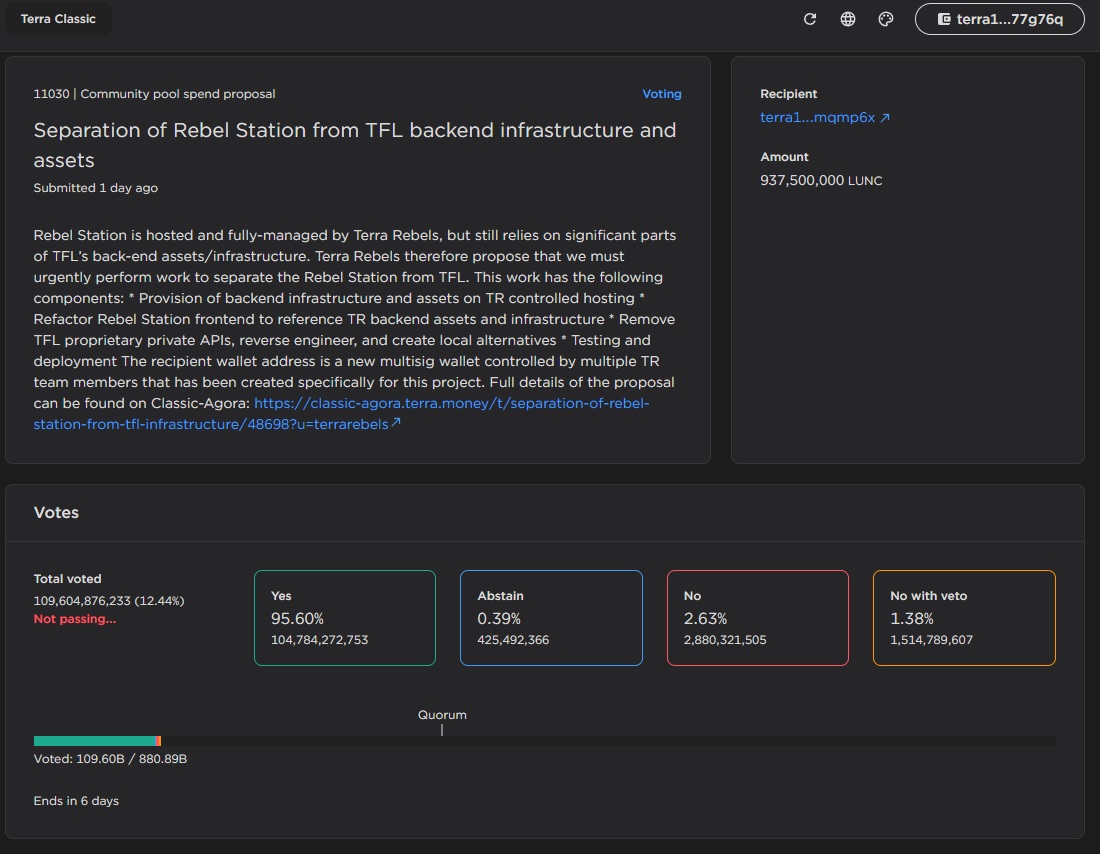Click the Voting status label
The height and width of the screenshot is (854, 1100).
(x=662, y=93)
